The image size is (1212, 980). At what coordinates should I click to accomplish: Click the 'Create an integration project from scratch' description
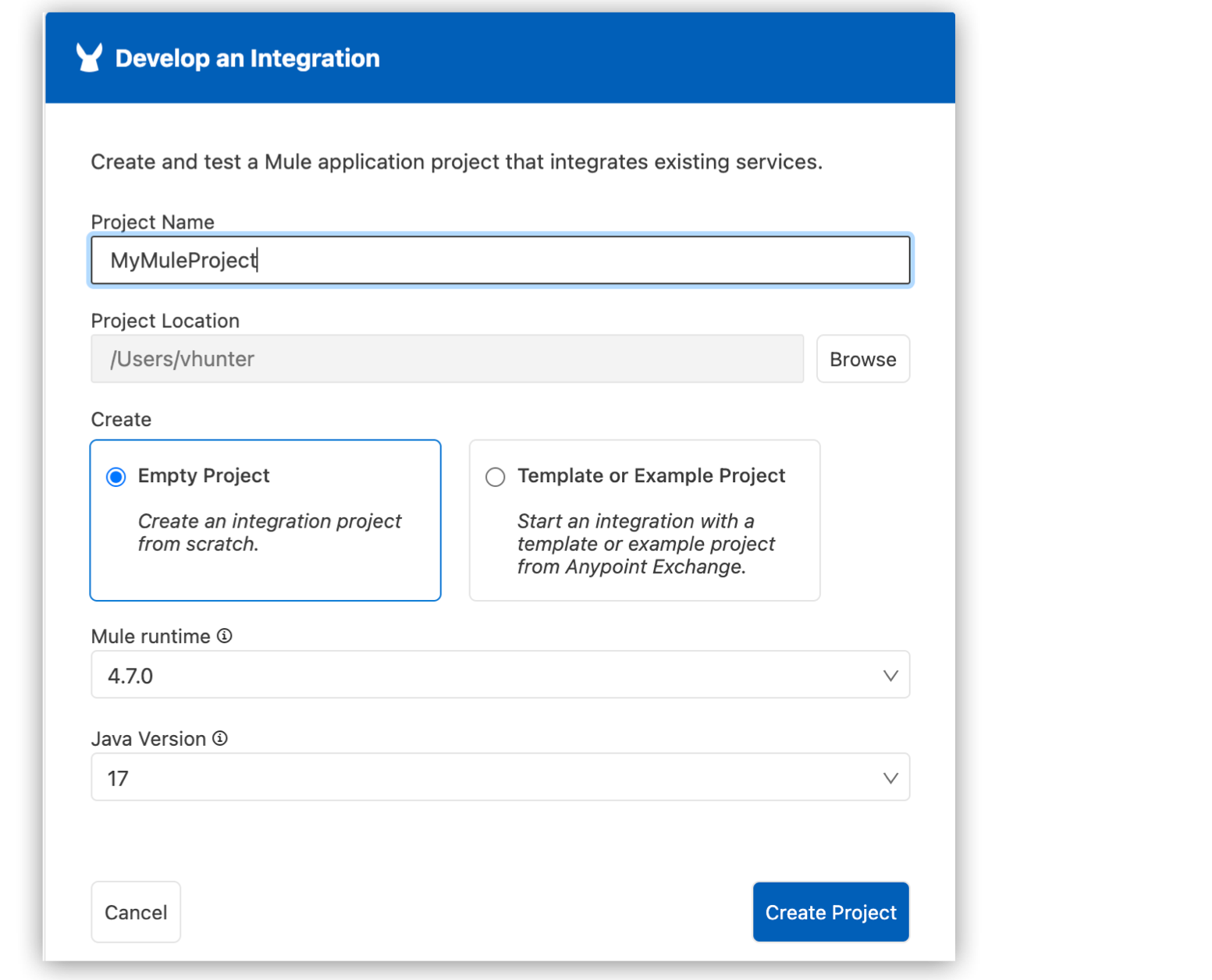click(269, 532)
